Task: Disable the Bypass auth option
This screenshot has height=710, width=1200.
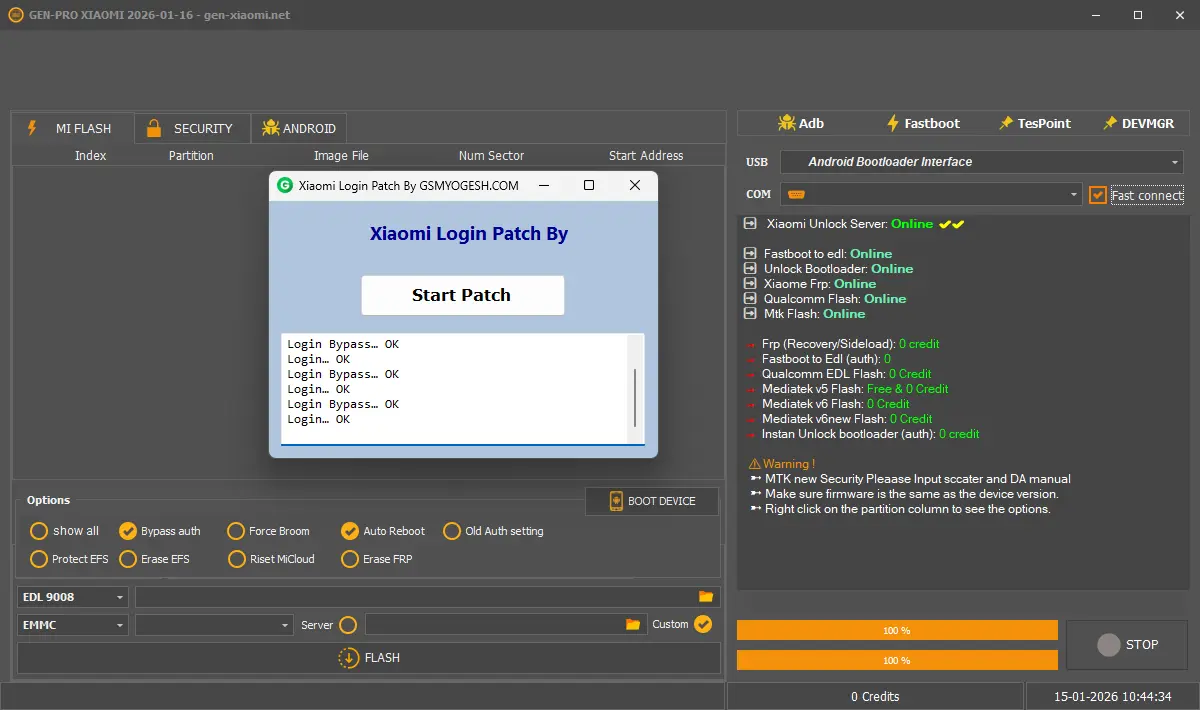Action: [x=128, y=531]
